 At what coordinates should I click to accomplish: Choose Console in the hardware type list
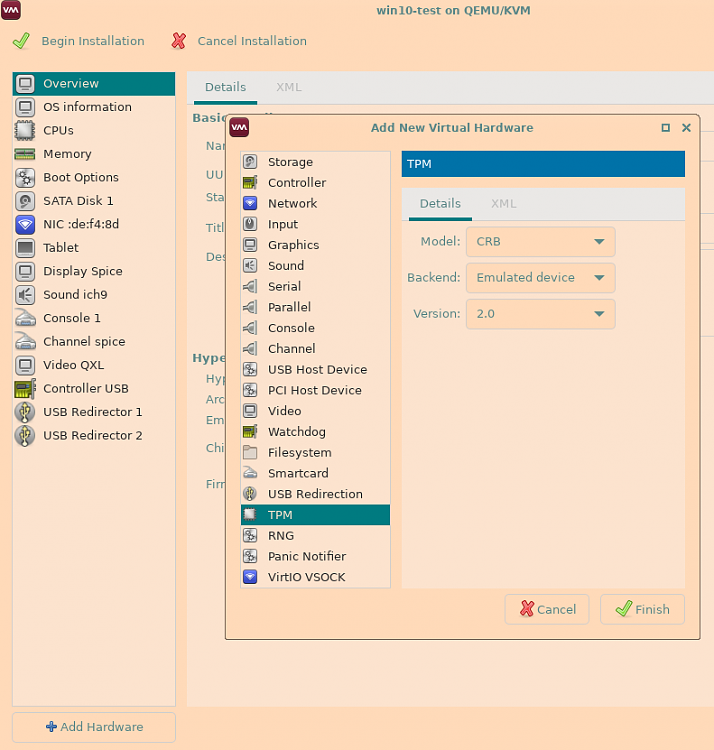315,328
